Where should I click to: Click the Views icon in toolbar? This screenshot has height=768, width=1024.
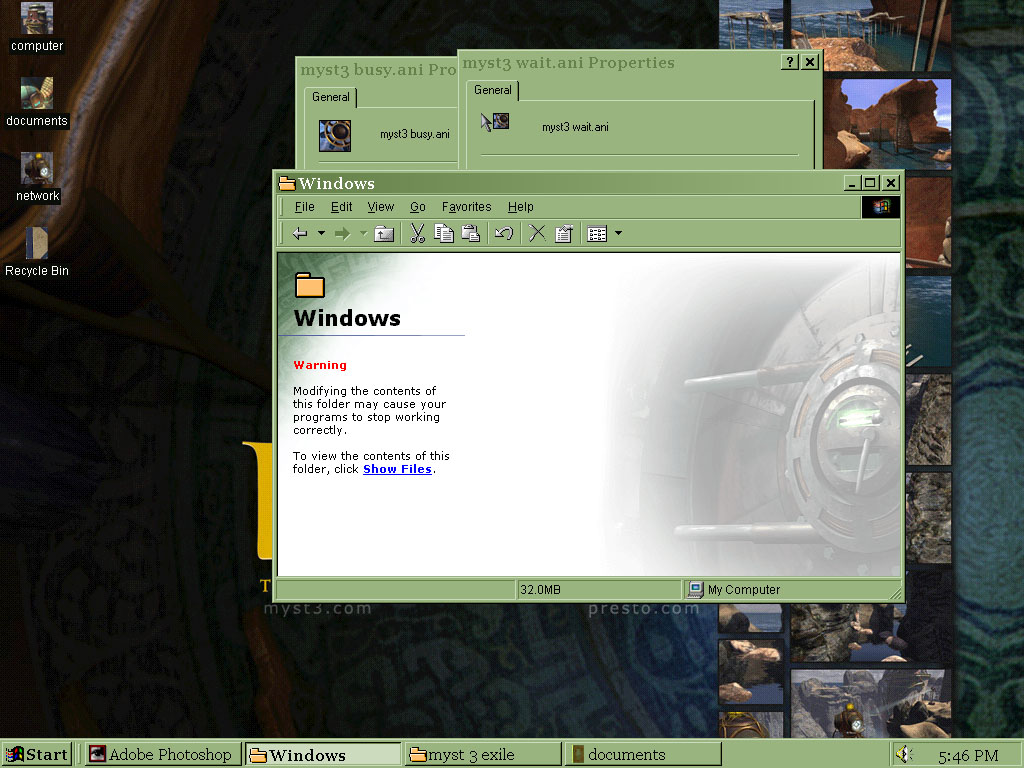pyautogui.click(x=598, y=234)
